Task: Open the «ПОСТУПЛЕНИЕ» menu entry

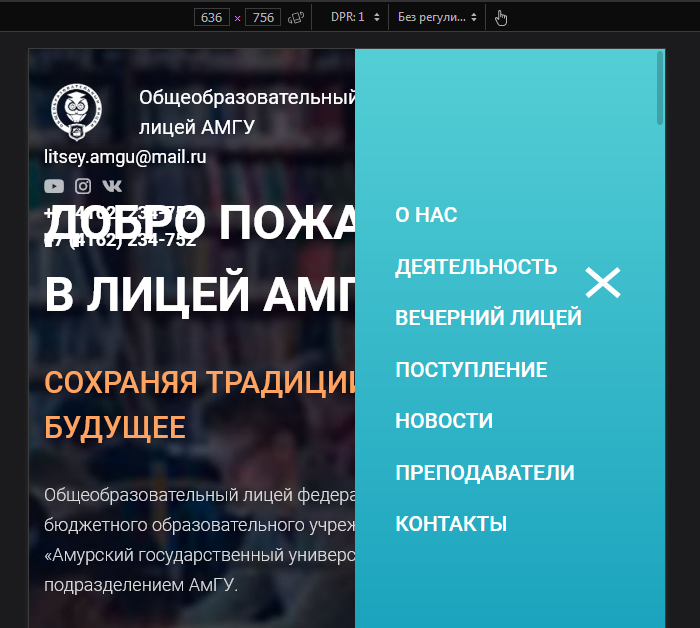Action: point(471,370)
